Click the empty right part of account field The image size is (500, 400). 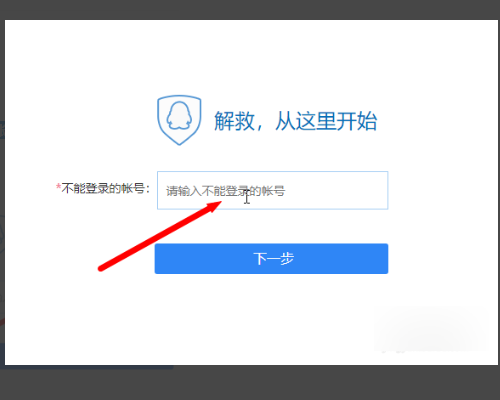coord(337,190)
